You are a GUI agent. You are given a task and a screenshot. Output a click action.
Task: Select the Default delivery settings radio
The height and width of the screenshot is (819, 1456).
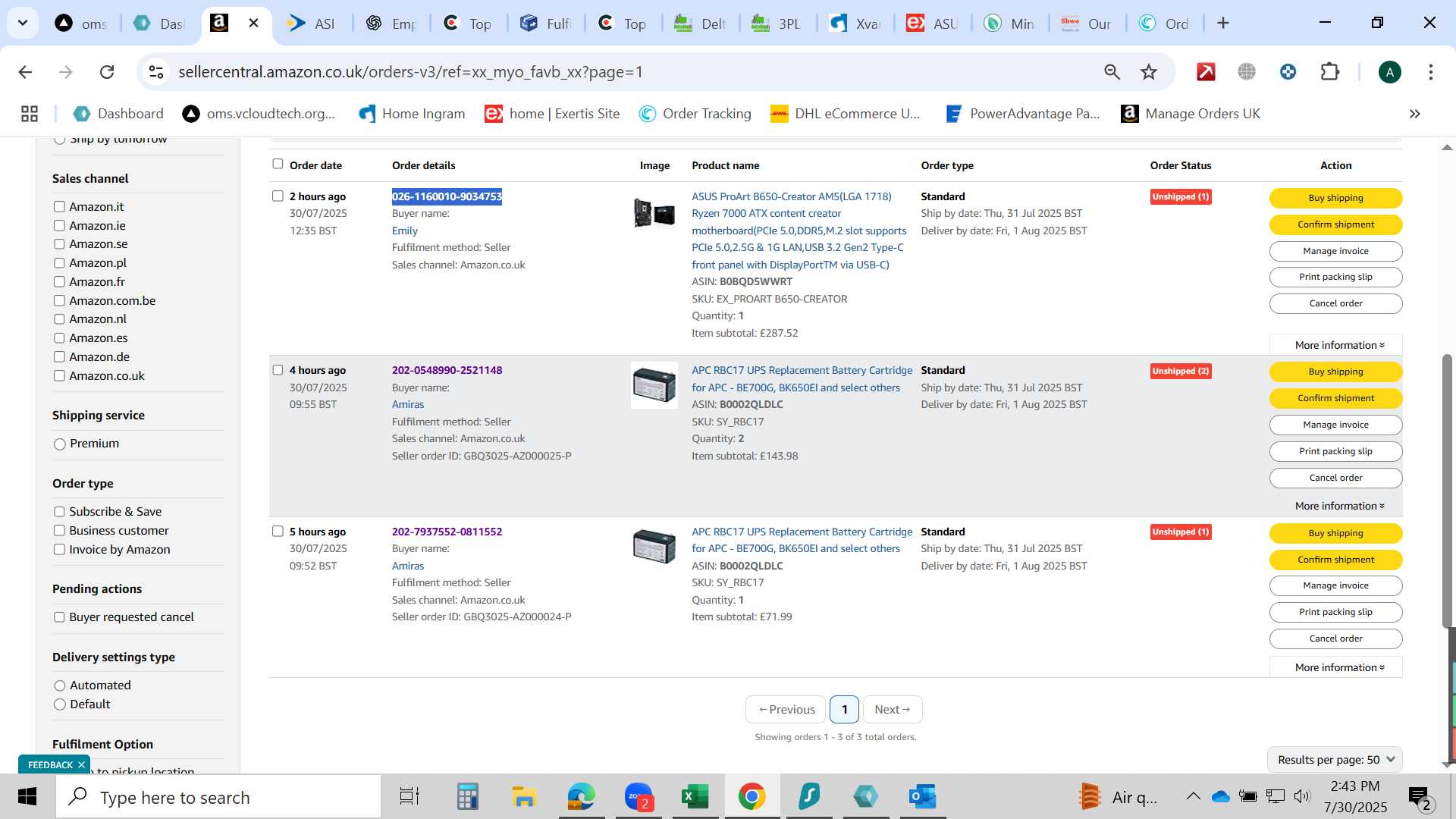coord(60,704)
